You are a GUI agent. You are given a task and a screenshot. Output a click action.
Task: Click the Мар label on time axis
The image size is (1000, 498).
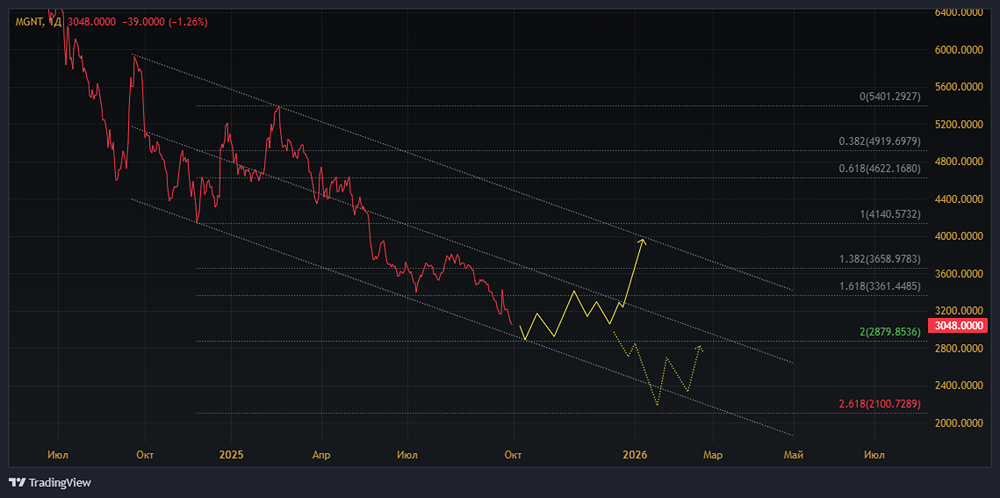pos(713,455)
